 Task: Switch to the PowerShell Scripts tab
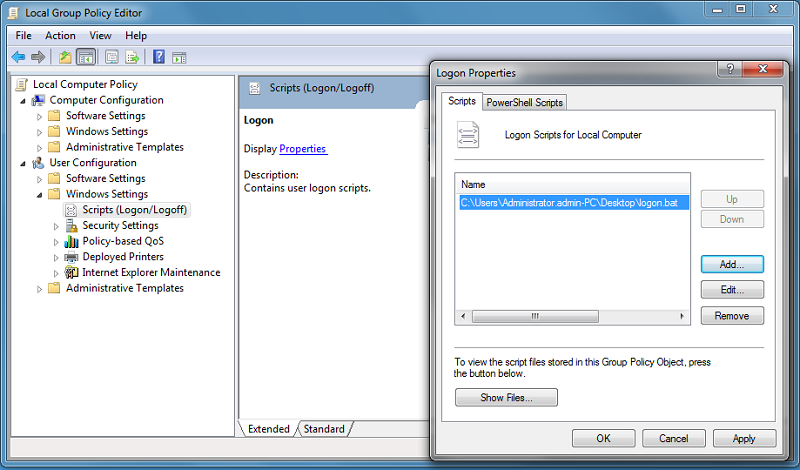pyautogui.click(x=525, y=103)
